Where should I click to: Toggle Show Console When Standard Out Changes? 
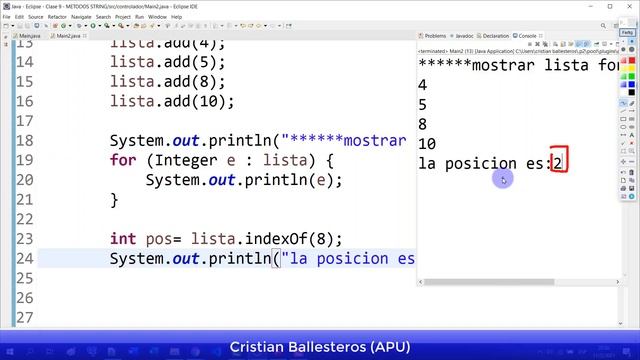click(579, 44)
